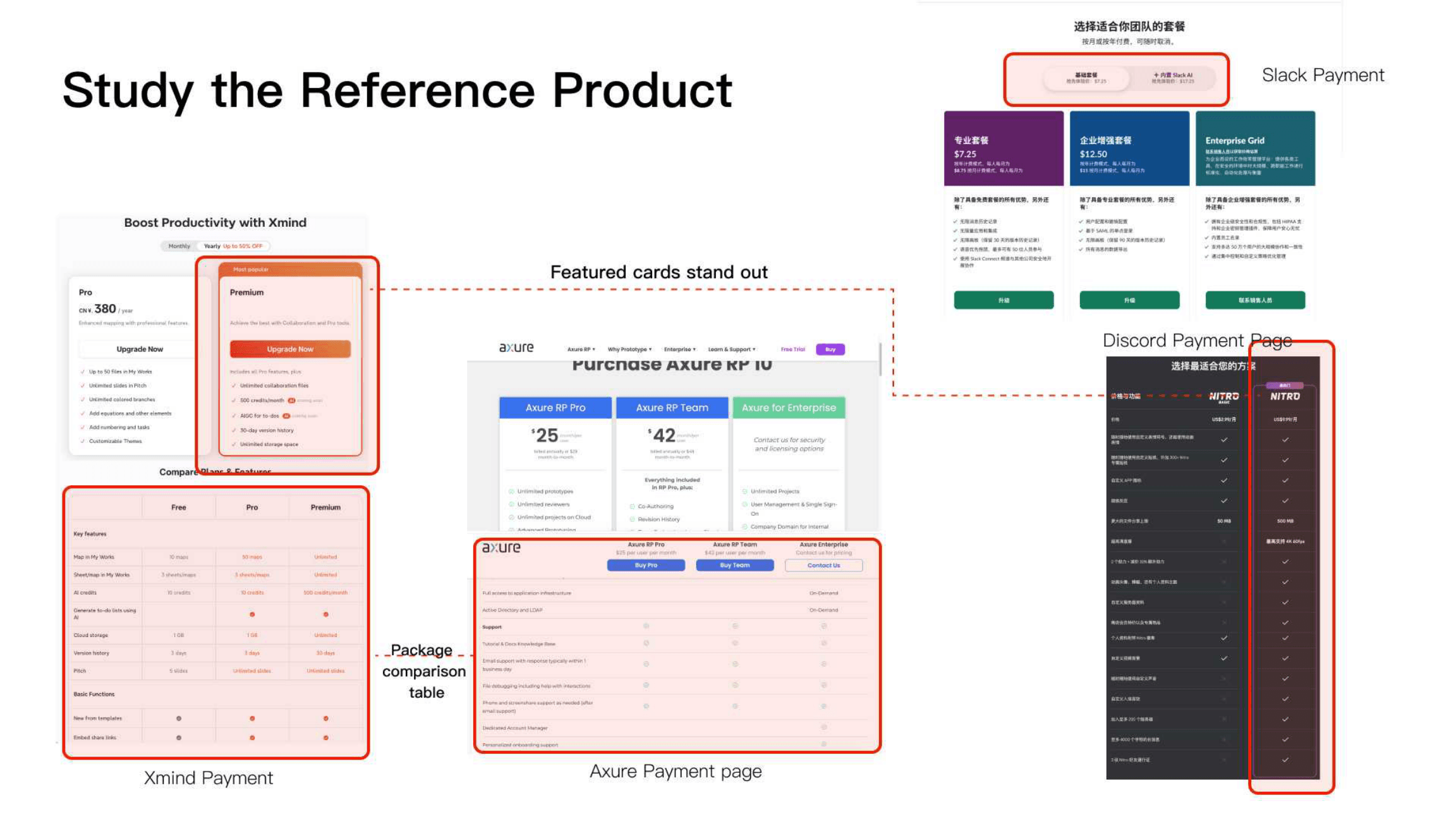
Task: Click the Axure page vertical scrollbar
Action: click(x=880, y=360)
